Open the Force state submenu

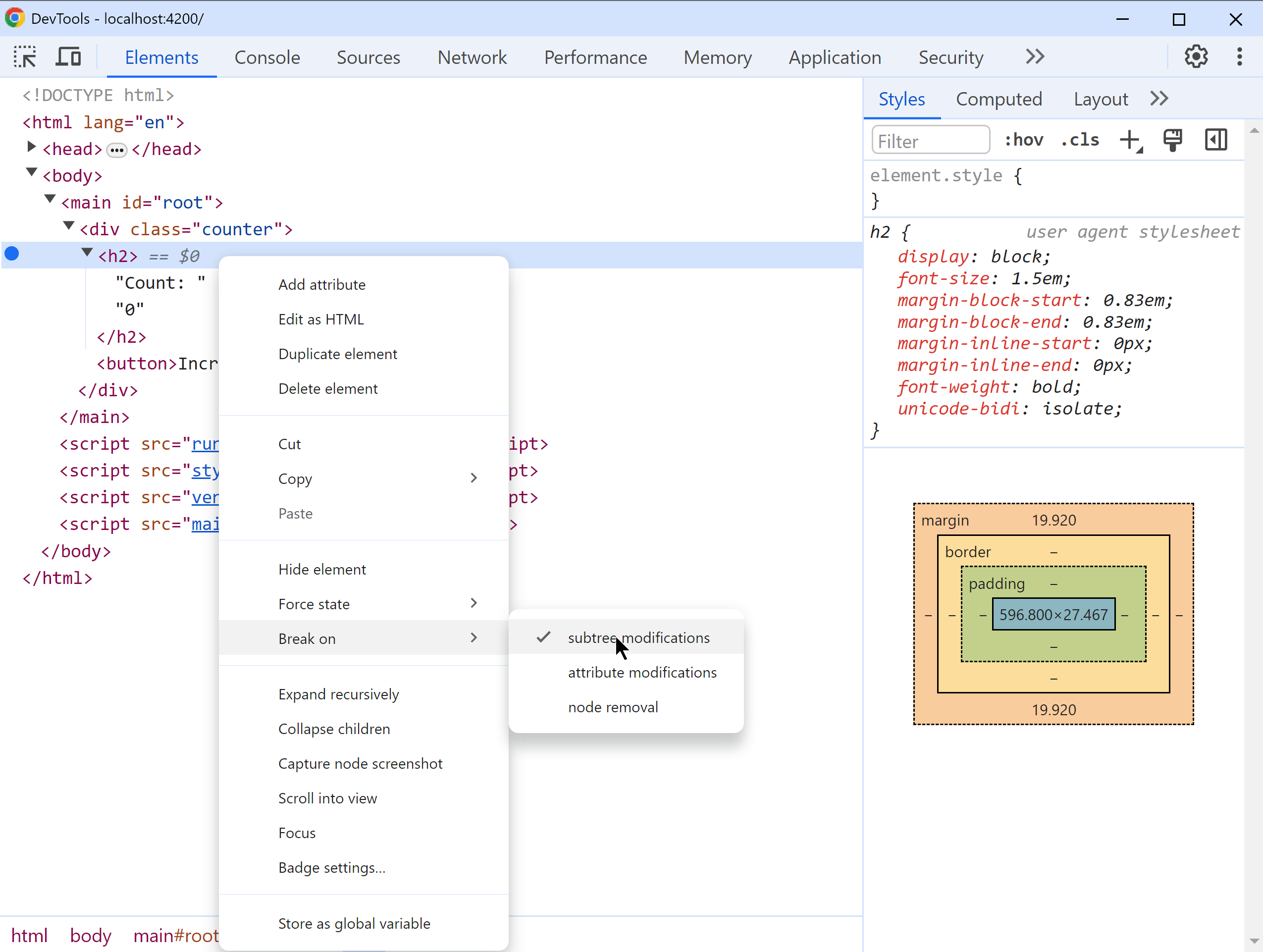[x=364, y=604]
